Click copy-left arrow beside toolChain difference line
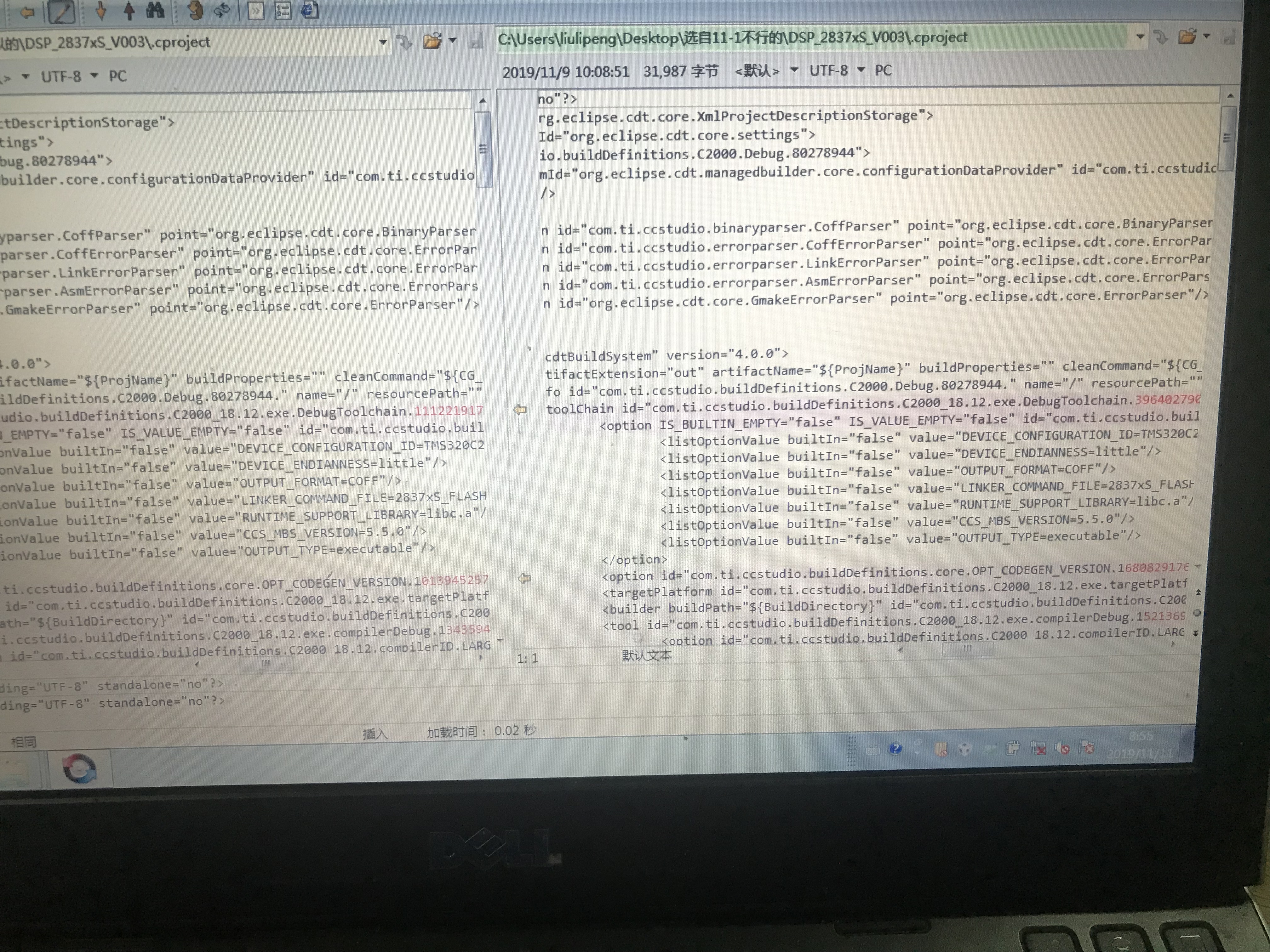1270x952 pixels. tap(520, 410)
